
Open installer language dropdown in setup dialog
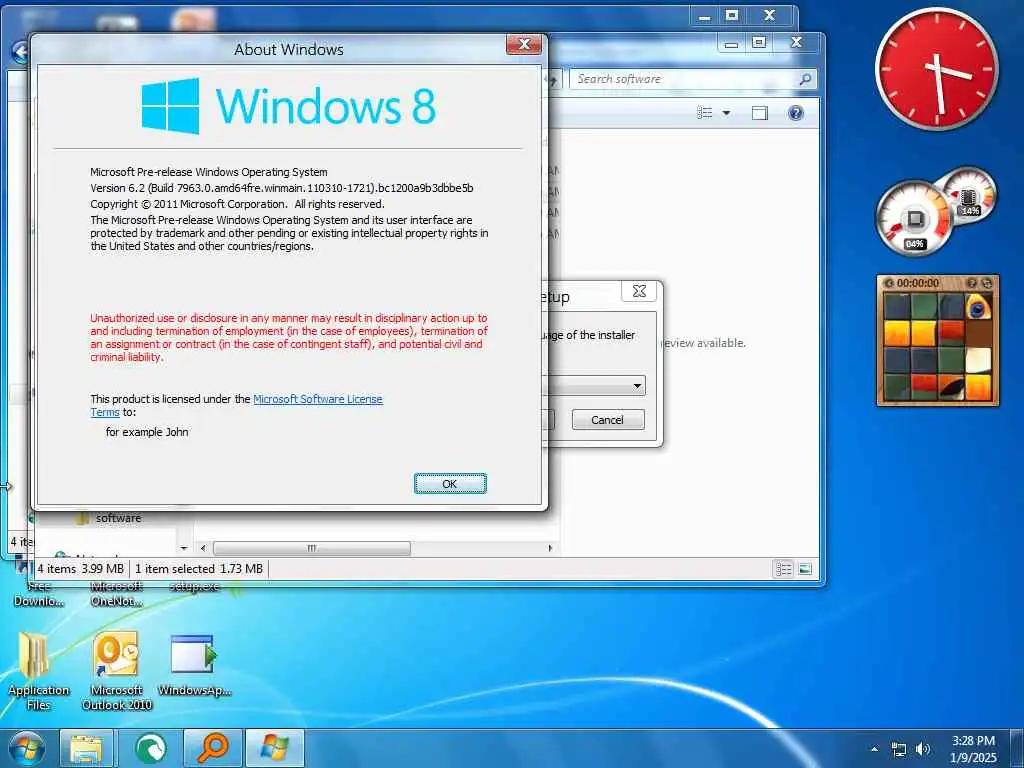pos(637,386)
